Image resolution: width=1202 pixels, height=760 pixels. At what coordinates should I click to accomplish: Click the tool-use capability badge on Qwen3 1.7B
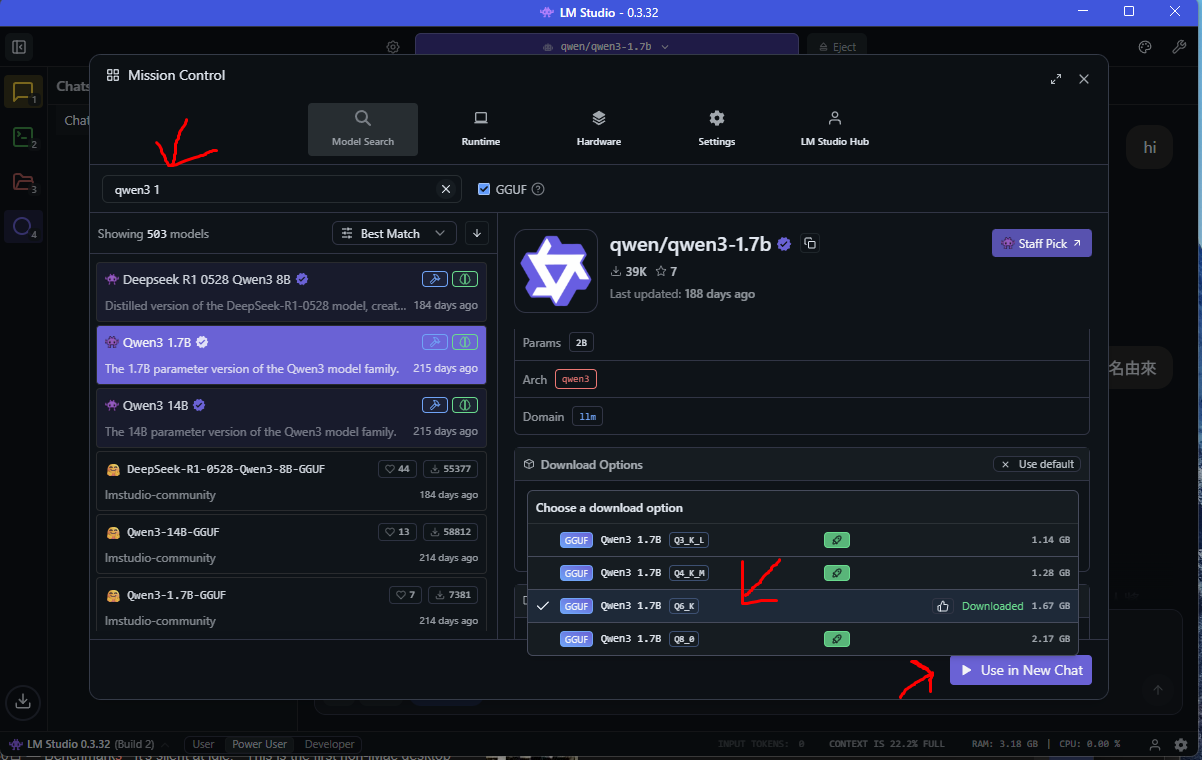pos(434,341)
